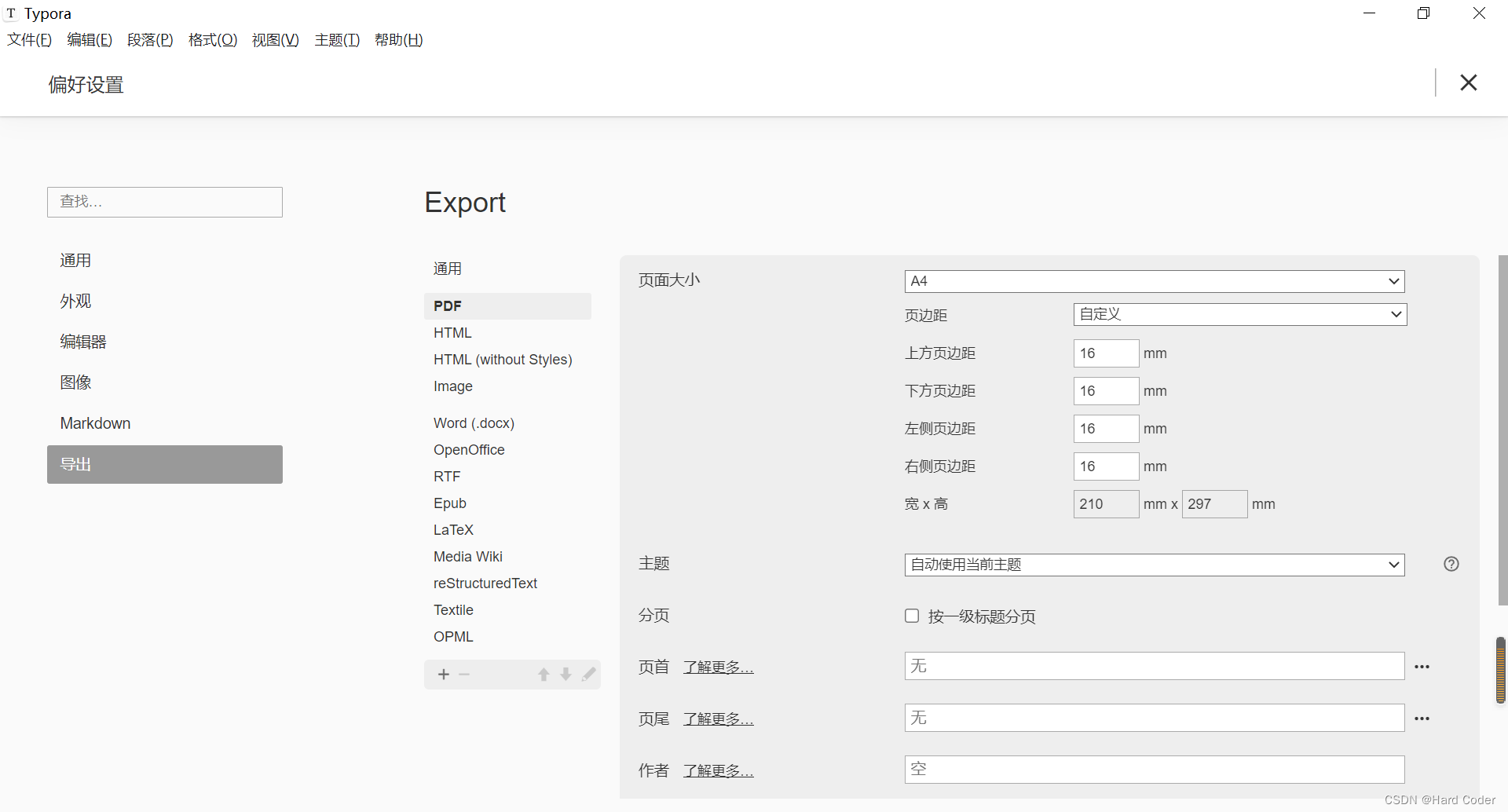Select the LaTeX export format
This screenshot has height=812, width=1508.
(507, 530)
